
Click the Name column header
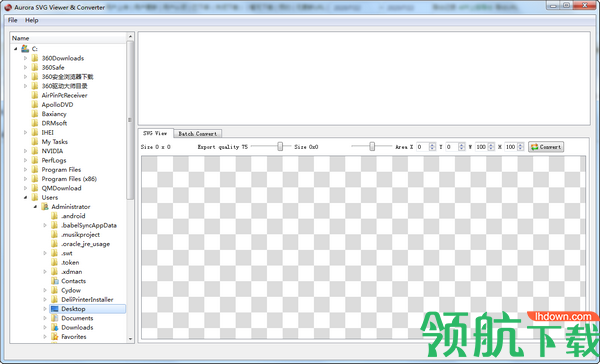click(x=68, y=38)
